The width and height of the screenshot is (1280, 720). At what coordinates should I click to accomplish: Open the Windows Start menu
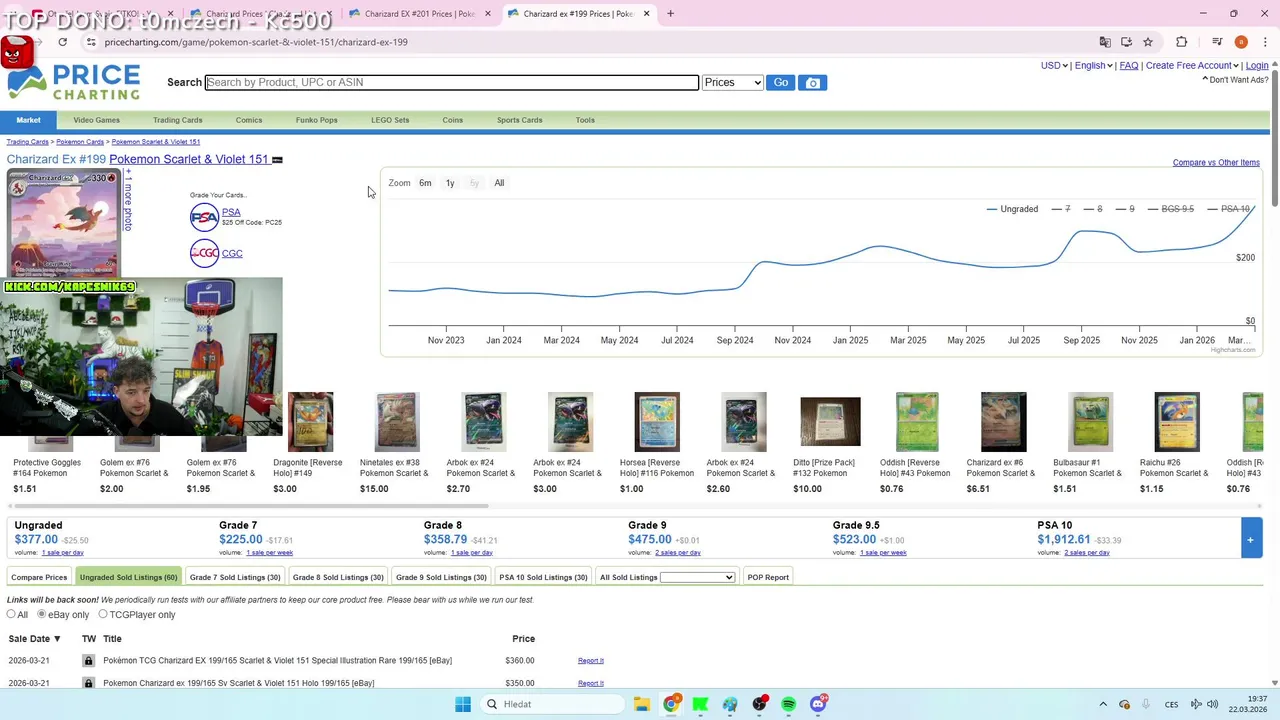click(x=463, y=704)
